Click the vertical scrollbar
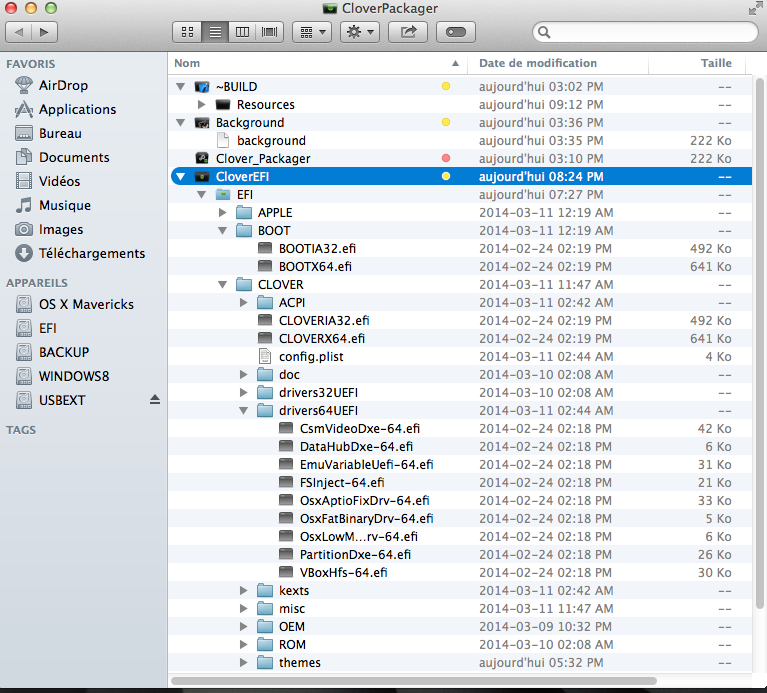Screen dimensions: 767x693 (x=760, y=342)
